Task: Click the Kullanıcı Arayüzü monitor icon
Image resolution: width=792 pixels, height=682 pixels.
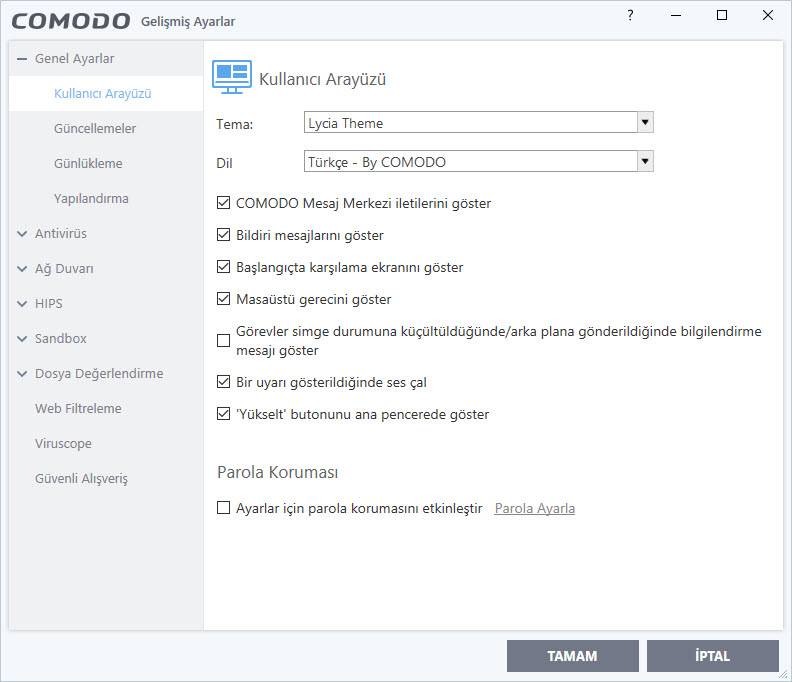Action: tap(231, 77)
